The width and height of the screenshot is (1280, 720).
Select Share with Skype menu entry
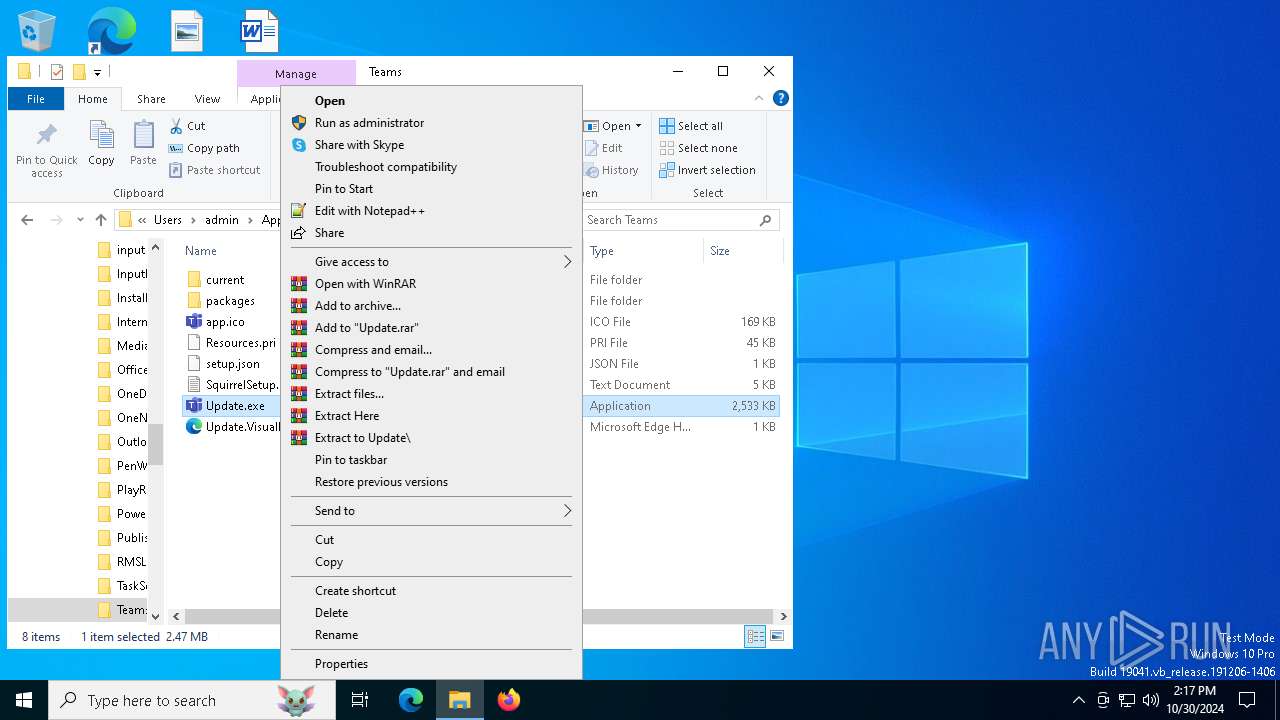tap(431, 145)
